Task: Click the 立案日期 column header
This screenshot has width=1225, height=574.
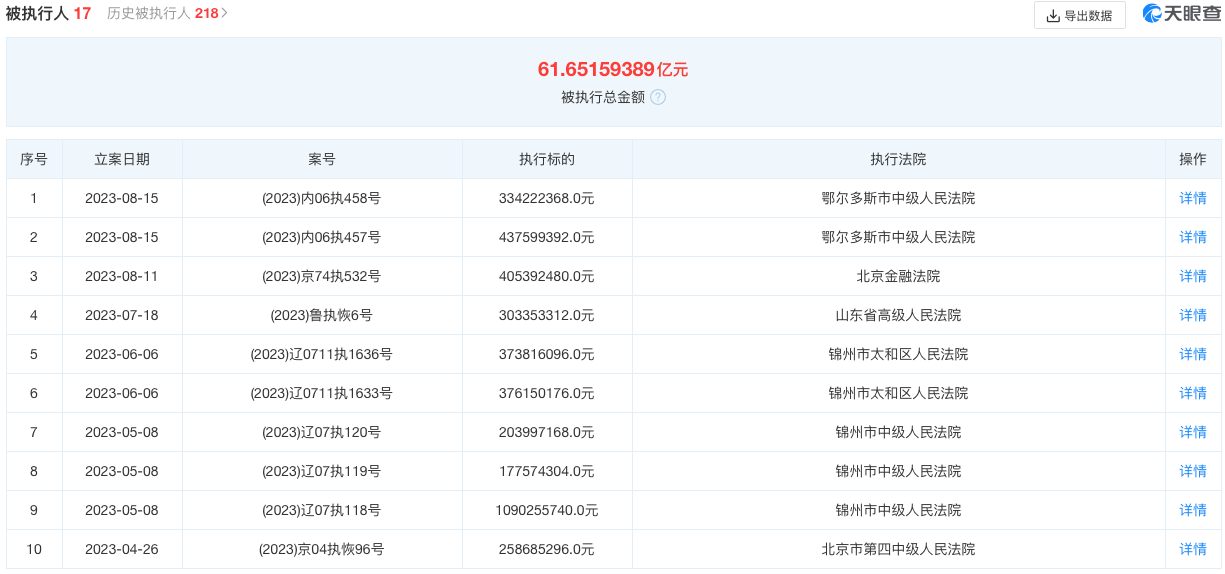Action: [x=122, y=159]
